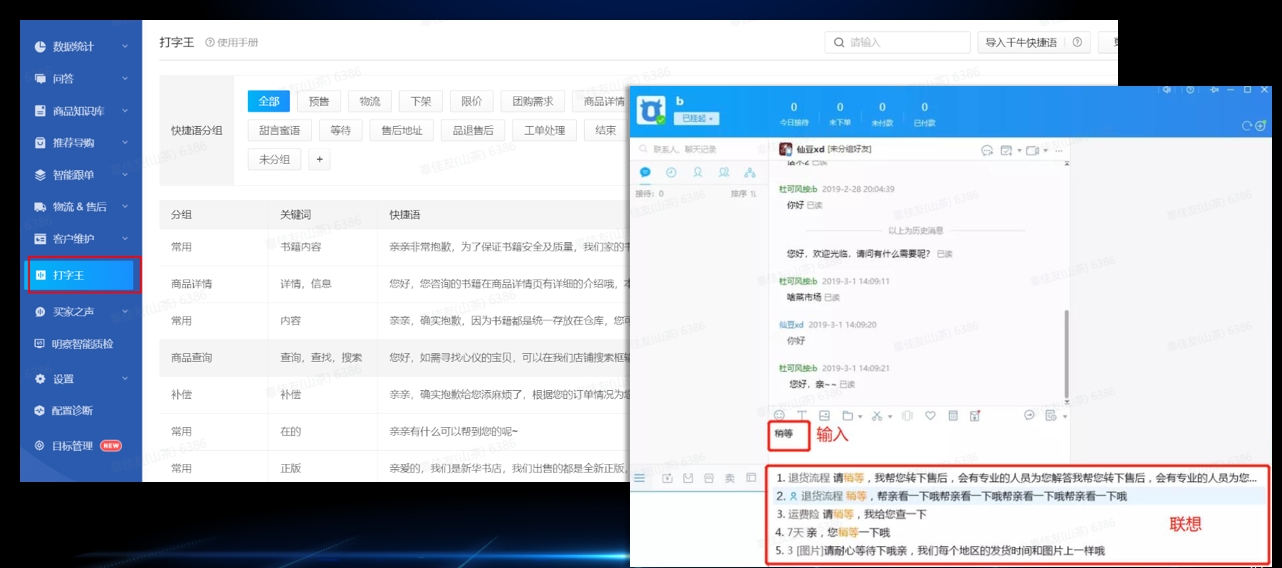Image resolution: width=1282 pixels, height=568 pixels.
Task: Expand the 物流 & 售后 chevron
Action: (125, 206)
